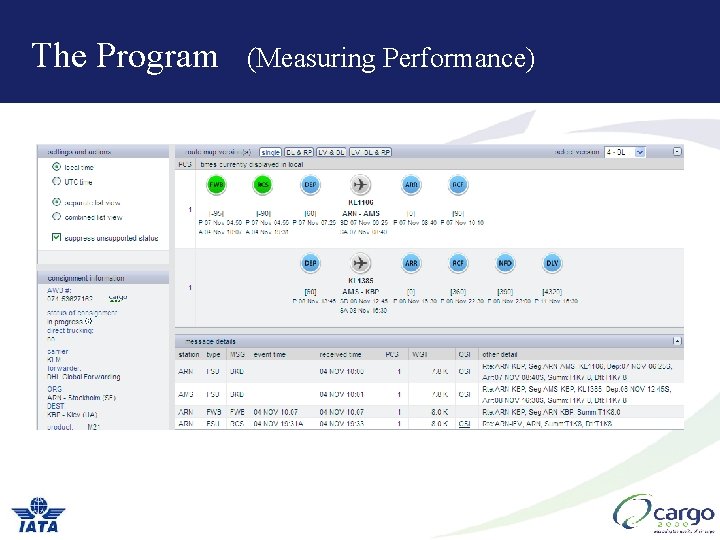This screenshot has width=720, height=540.
Task: Select the combined leg view option
Action: click(x=56, y=217)
